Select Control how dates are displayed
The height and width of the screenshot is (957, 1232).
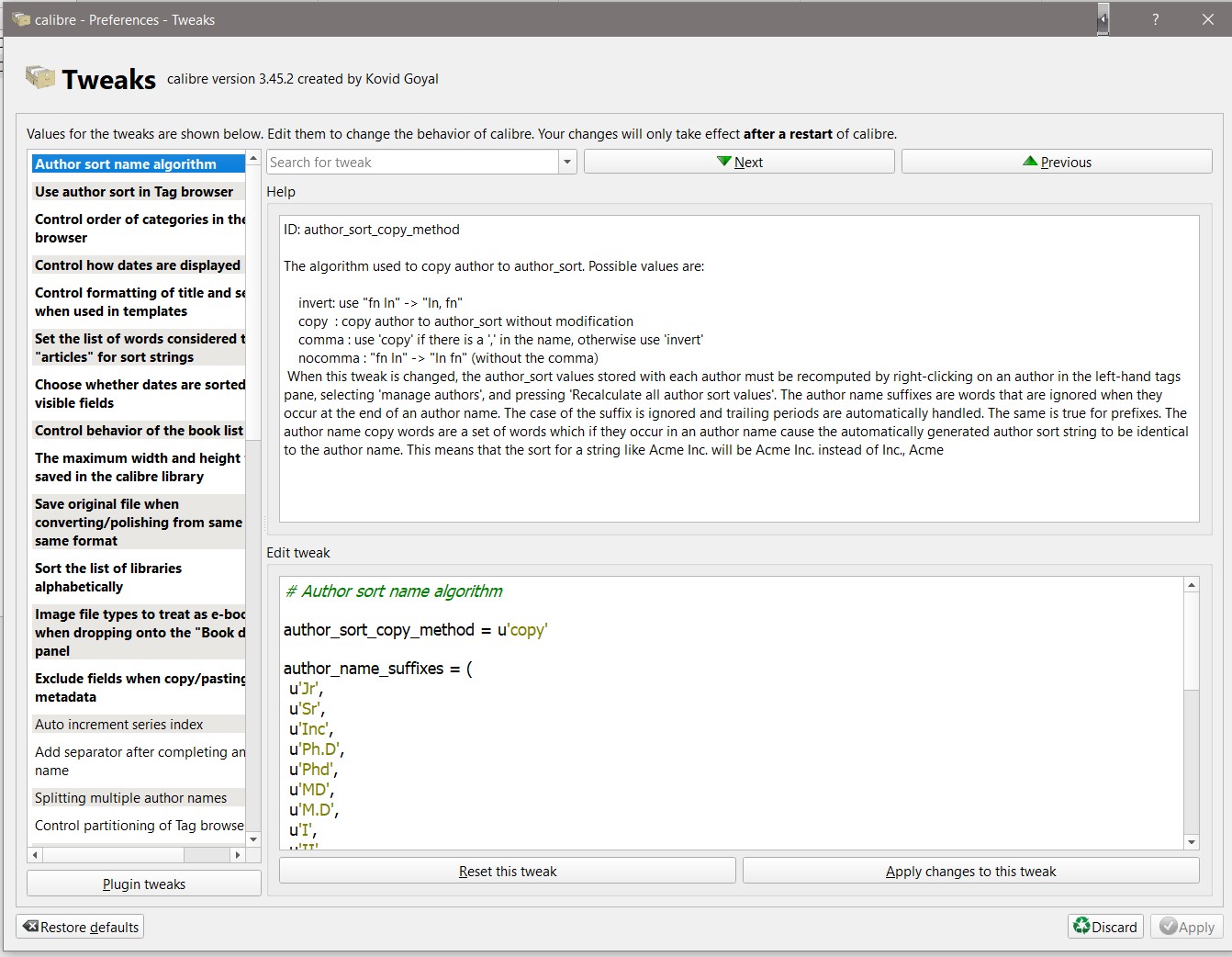tap(138, 265)
